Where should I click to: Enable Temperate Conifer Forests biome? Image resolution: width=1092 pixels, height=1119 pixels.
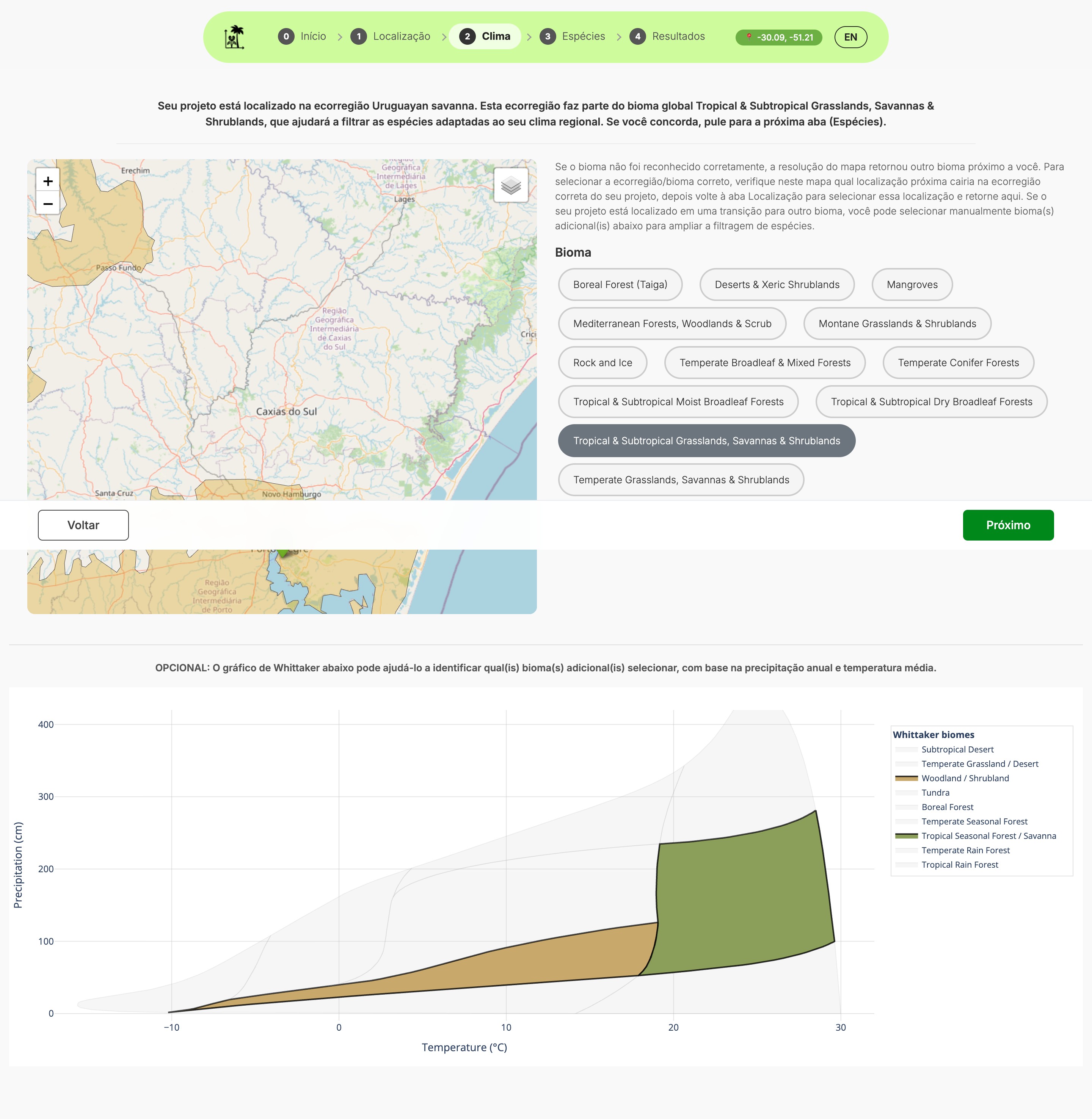coord(958,363)
